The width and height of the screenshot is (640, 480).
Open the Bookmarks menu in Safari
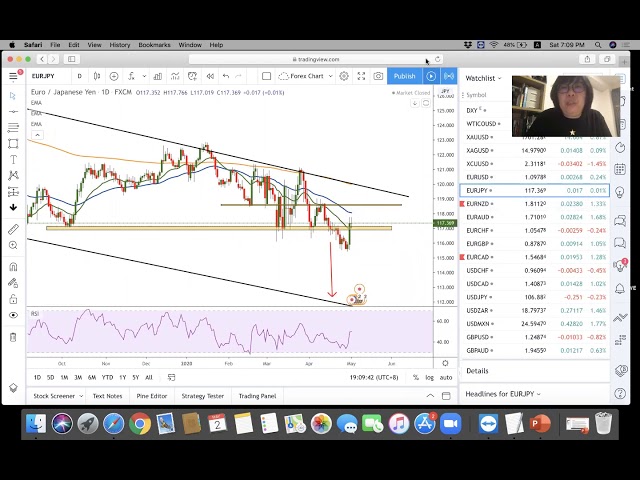(154, 45)
